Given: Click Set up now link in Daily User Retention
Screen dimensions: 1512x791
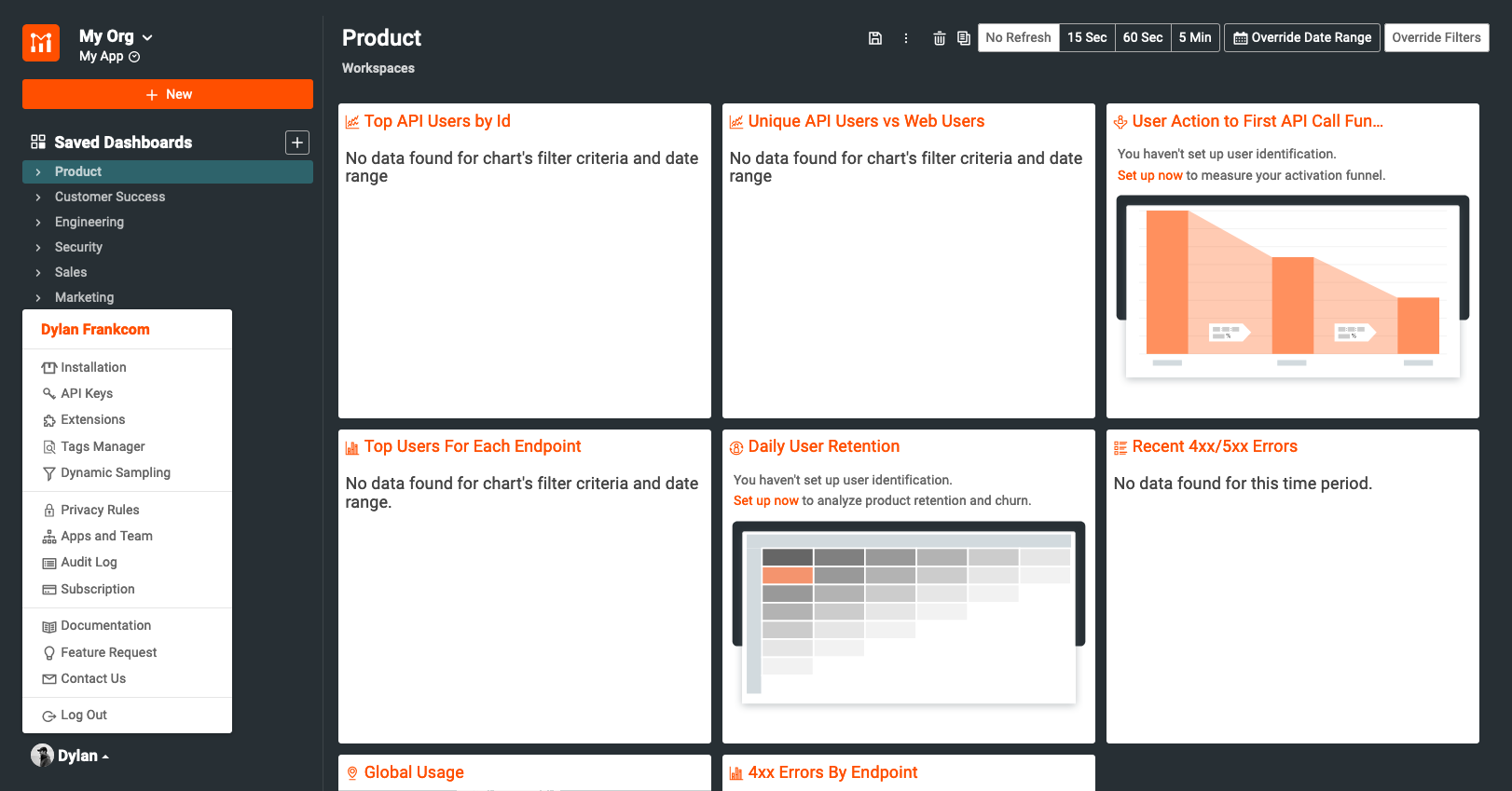Looking at the screenshot, I should coord(765,501).
